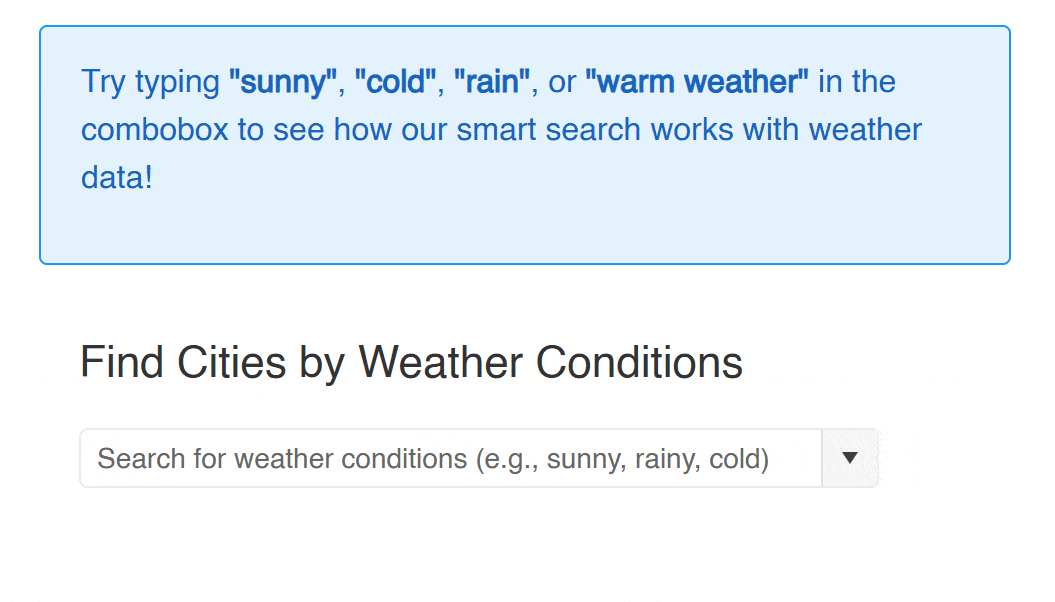The image size is (1055, 602).
Task: Select the "rain" keyword in the tip
Action: [x=491, y=81]
